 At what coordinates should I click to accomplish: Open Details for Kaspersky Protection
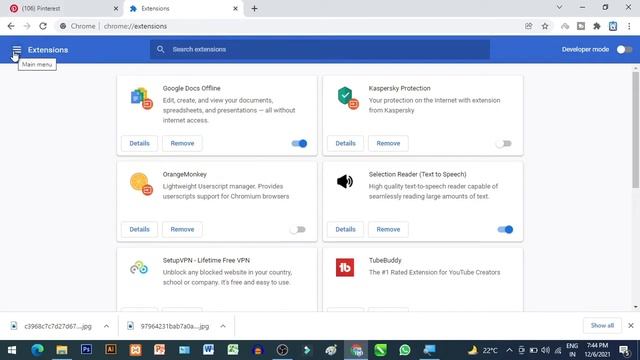(345, 143)
